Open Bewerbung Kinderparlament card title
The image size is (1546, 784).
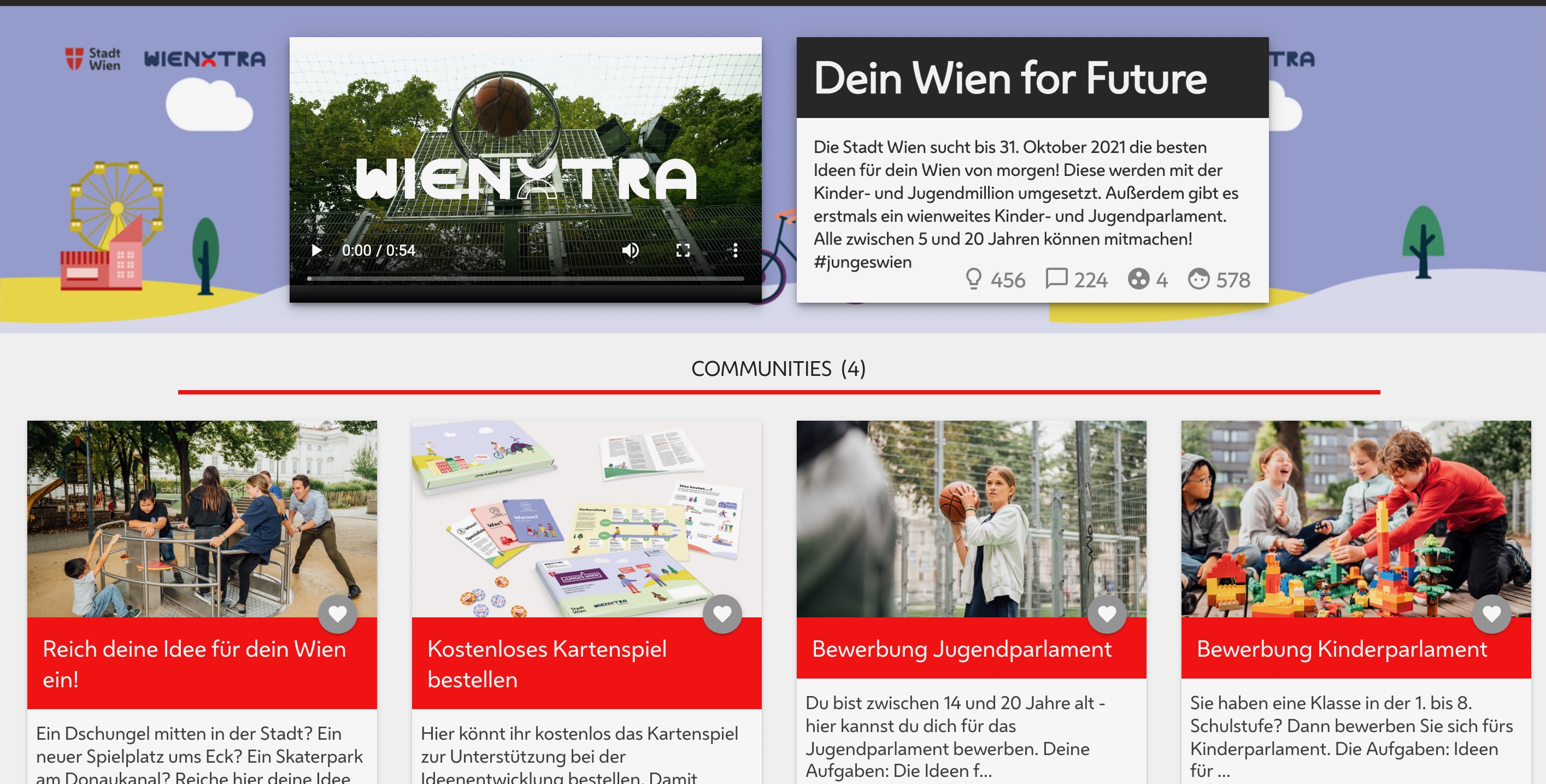pyautogui.click(x=1342, y=649)
